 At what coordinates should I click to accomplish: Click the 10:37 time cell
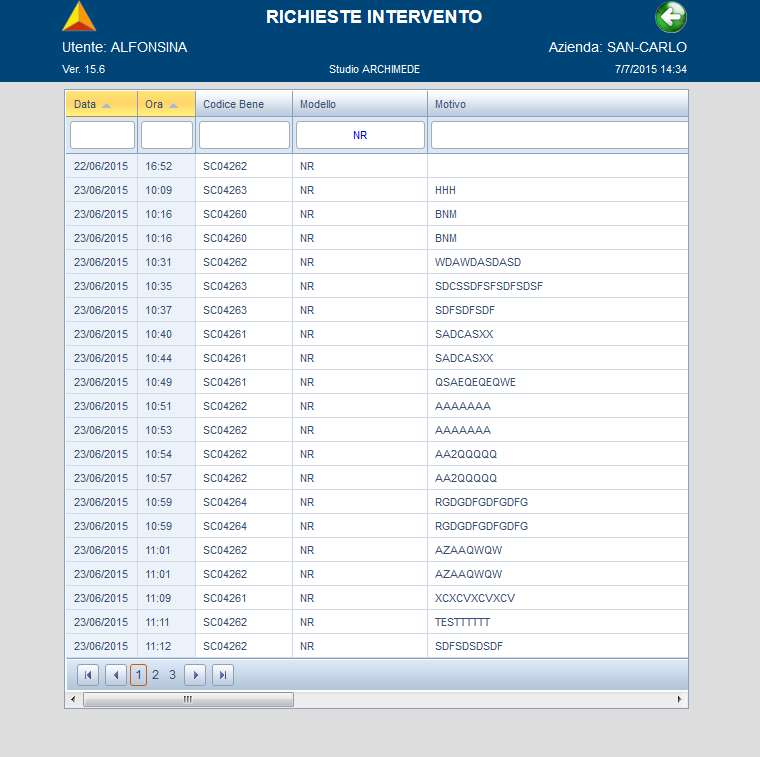(166, 310)
